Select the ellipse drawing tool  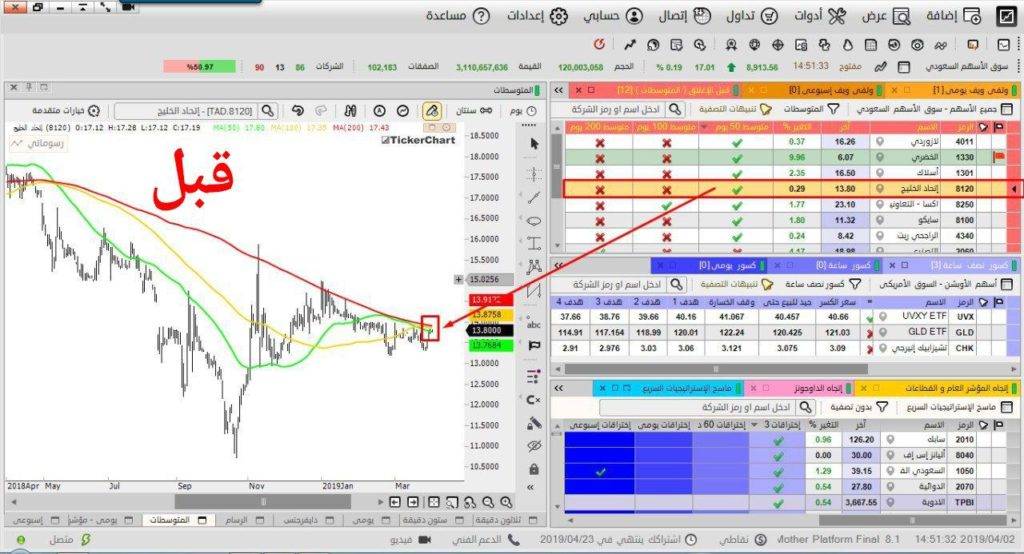(534, 221)
